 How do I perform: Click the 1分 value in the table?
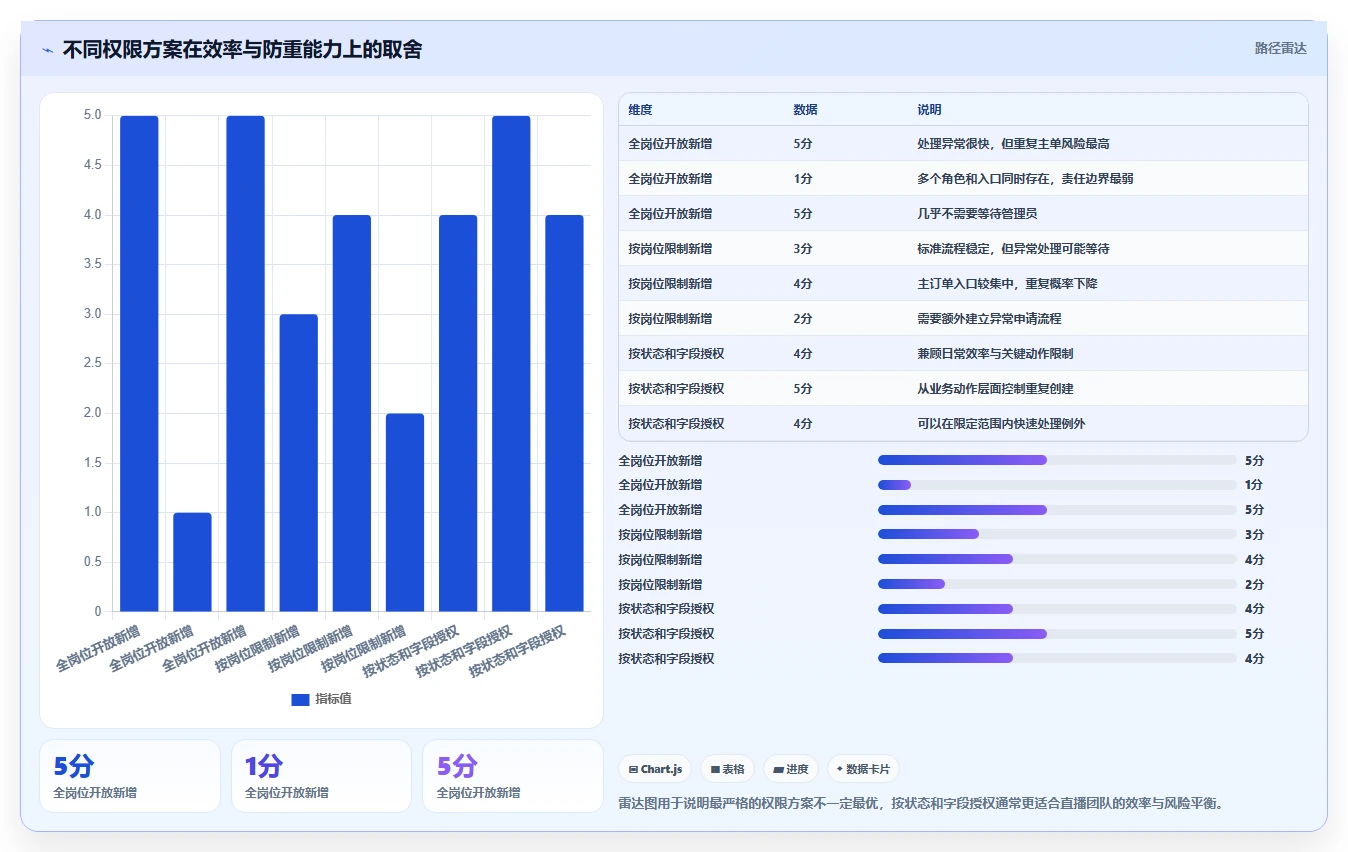tap(802, 179)
